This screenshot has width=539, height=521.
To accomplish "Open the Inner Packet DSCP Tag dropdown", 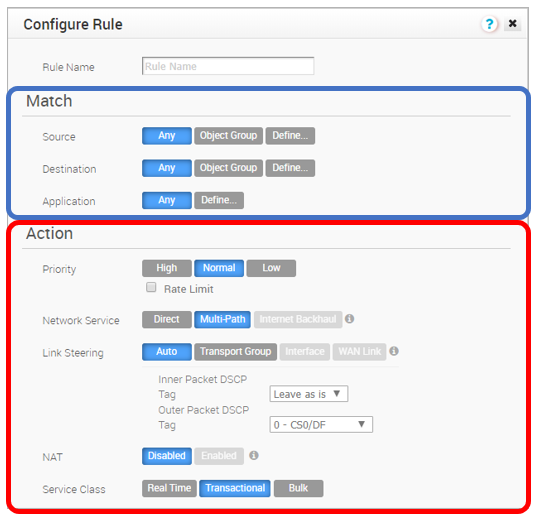I will pos(309,394).
